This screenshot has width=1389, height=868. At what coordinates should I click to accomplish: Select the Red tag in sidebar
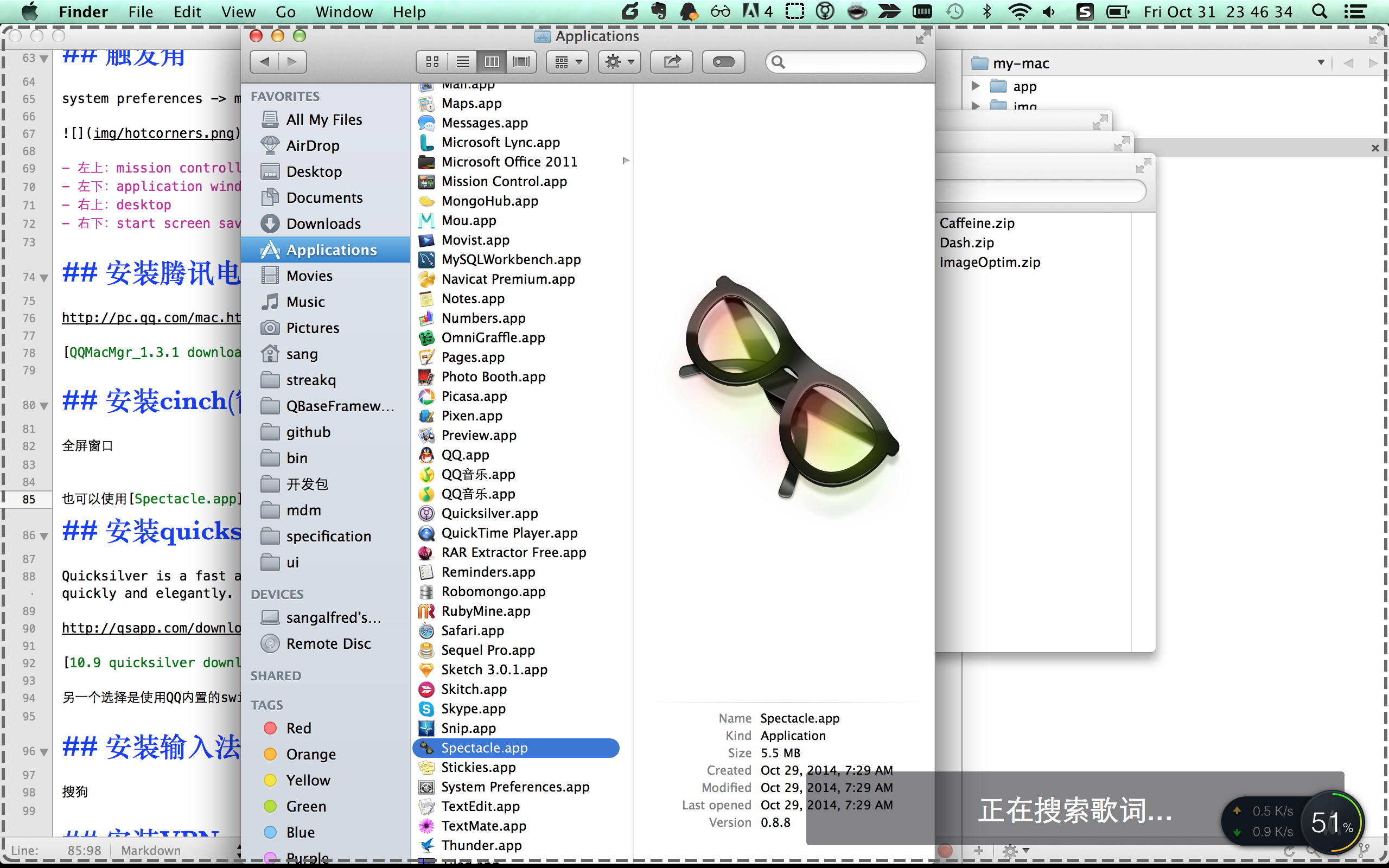click(298, 728)
